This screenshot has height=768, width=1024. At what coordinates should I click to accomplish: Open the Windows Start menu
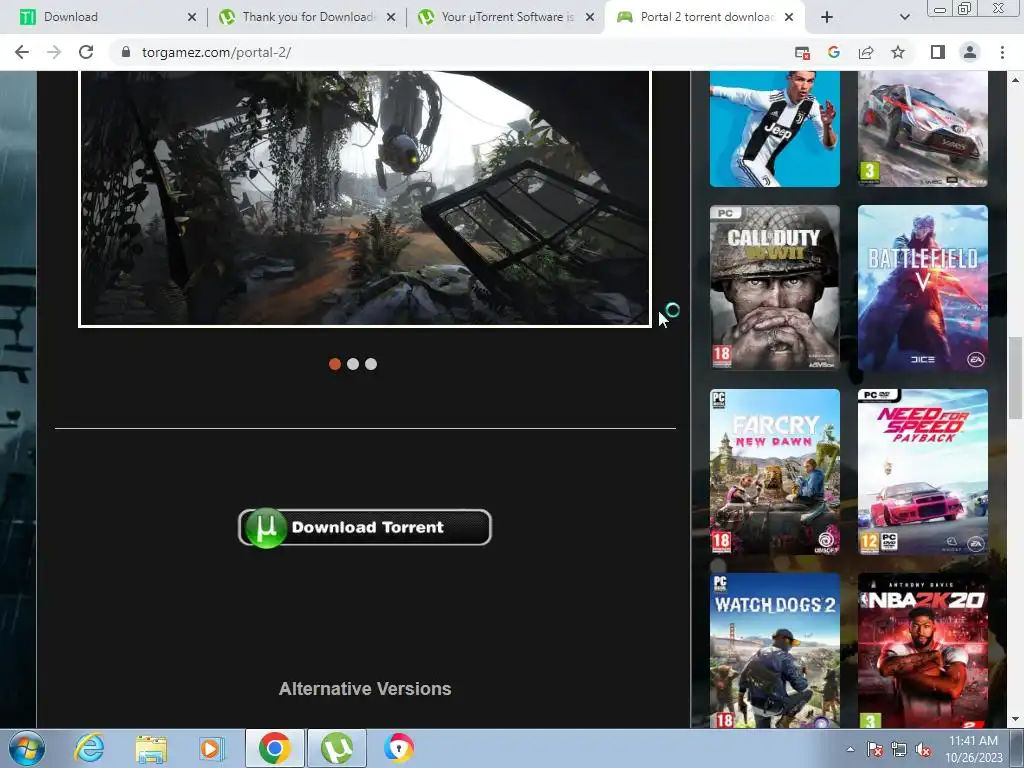26,748
